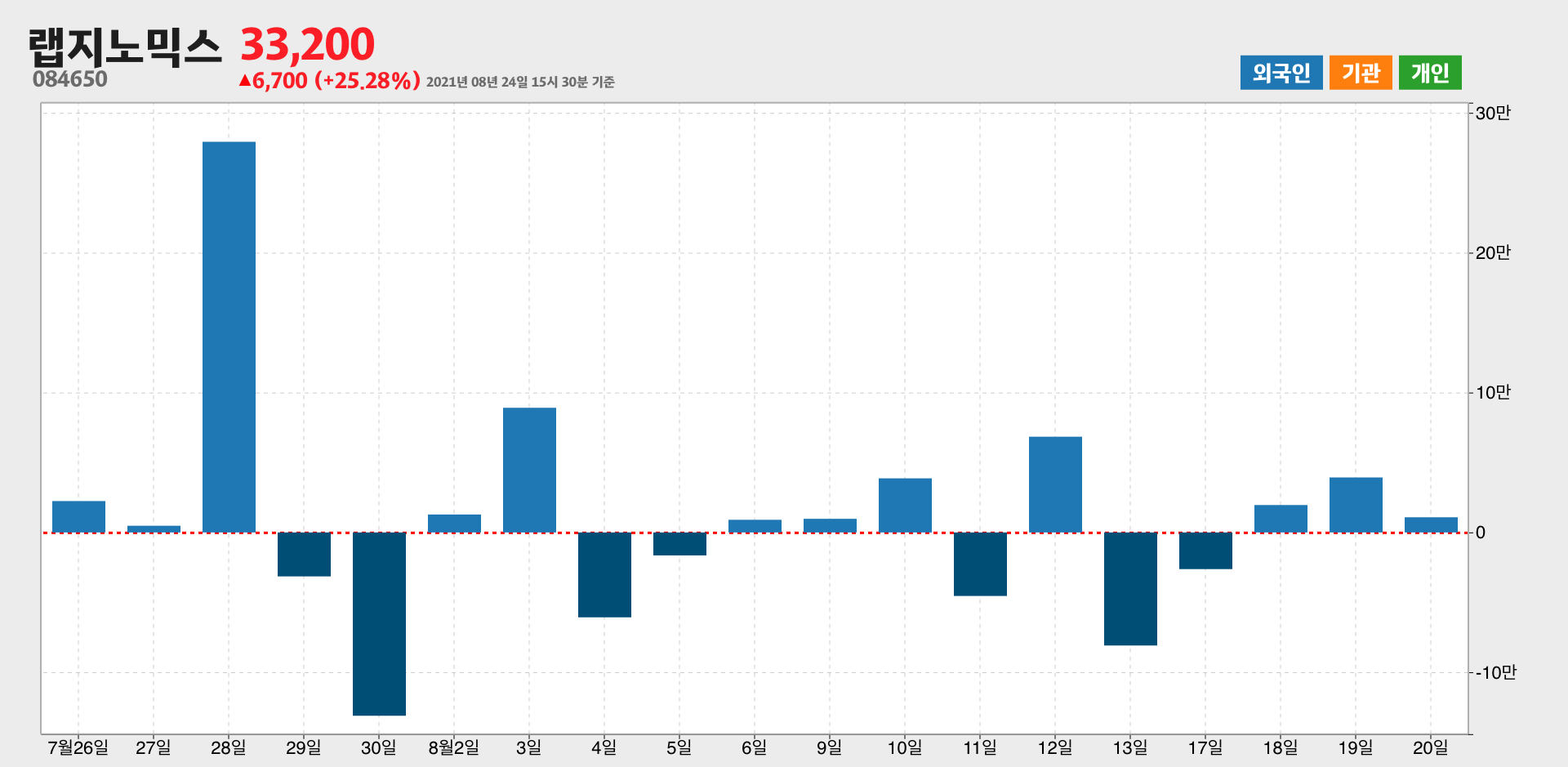Click the 28일 x-axis label

(229, 747)
